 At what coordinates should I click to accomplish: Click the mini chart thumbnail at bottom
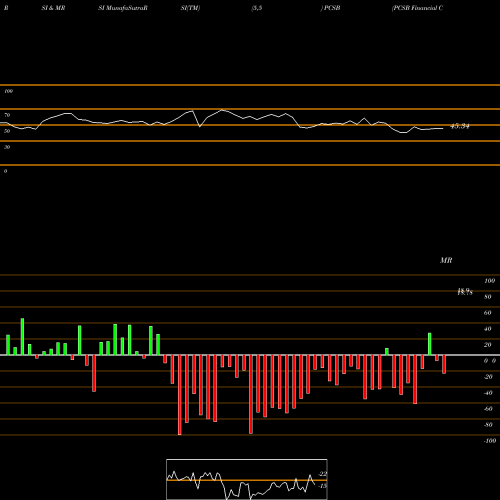[x=247, y=479]
